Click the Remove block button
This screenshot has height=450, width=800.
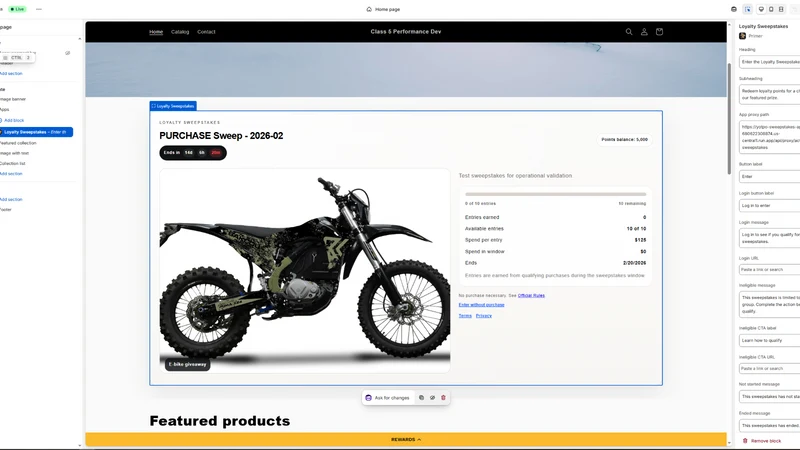pos(762,441)
